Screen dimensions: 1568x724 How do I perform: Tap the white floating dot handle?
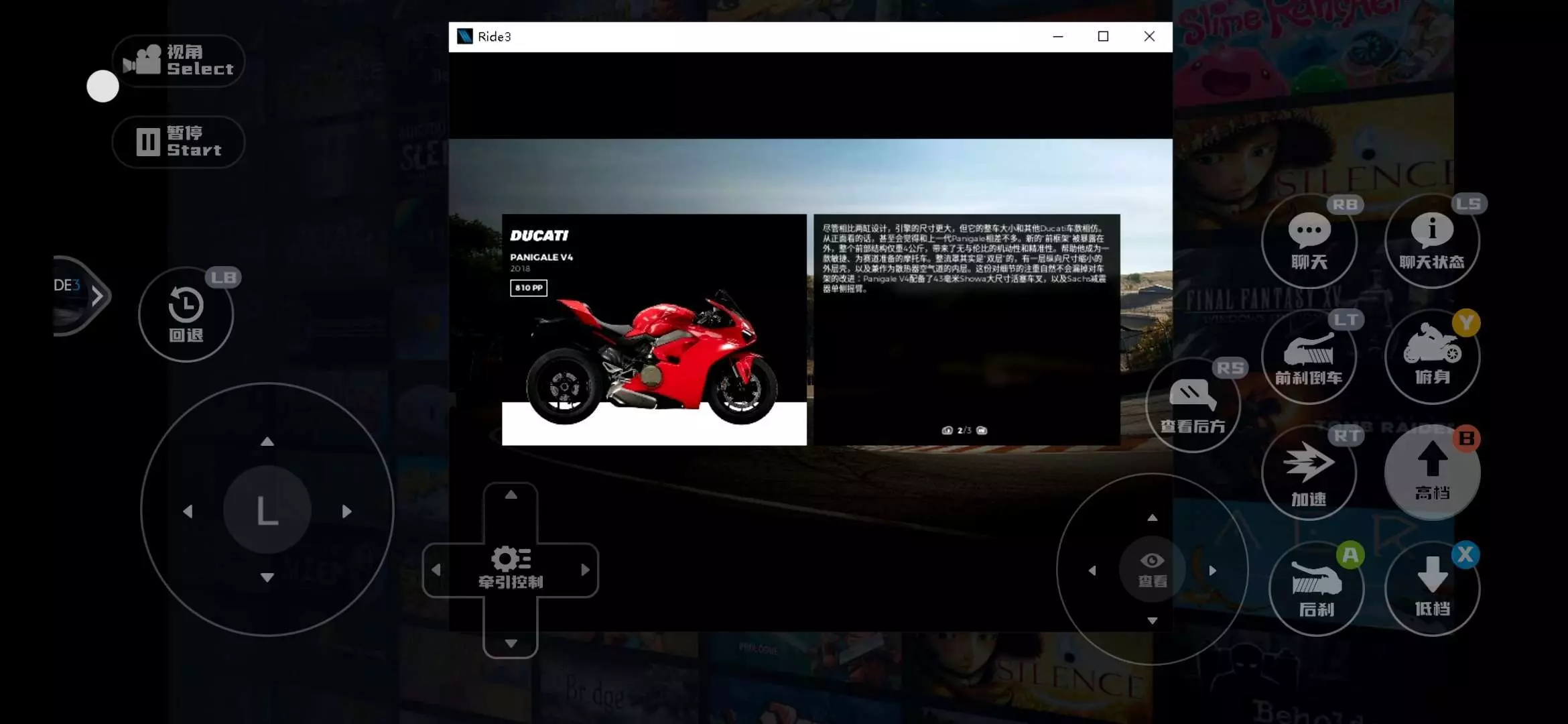103,86
